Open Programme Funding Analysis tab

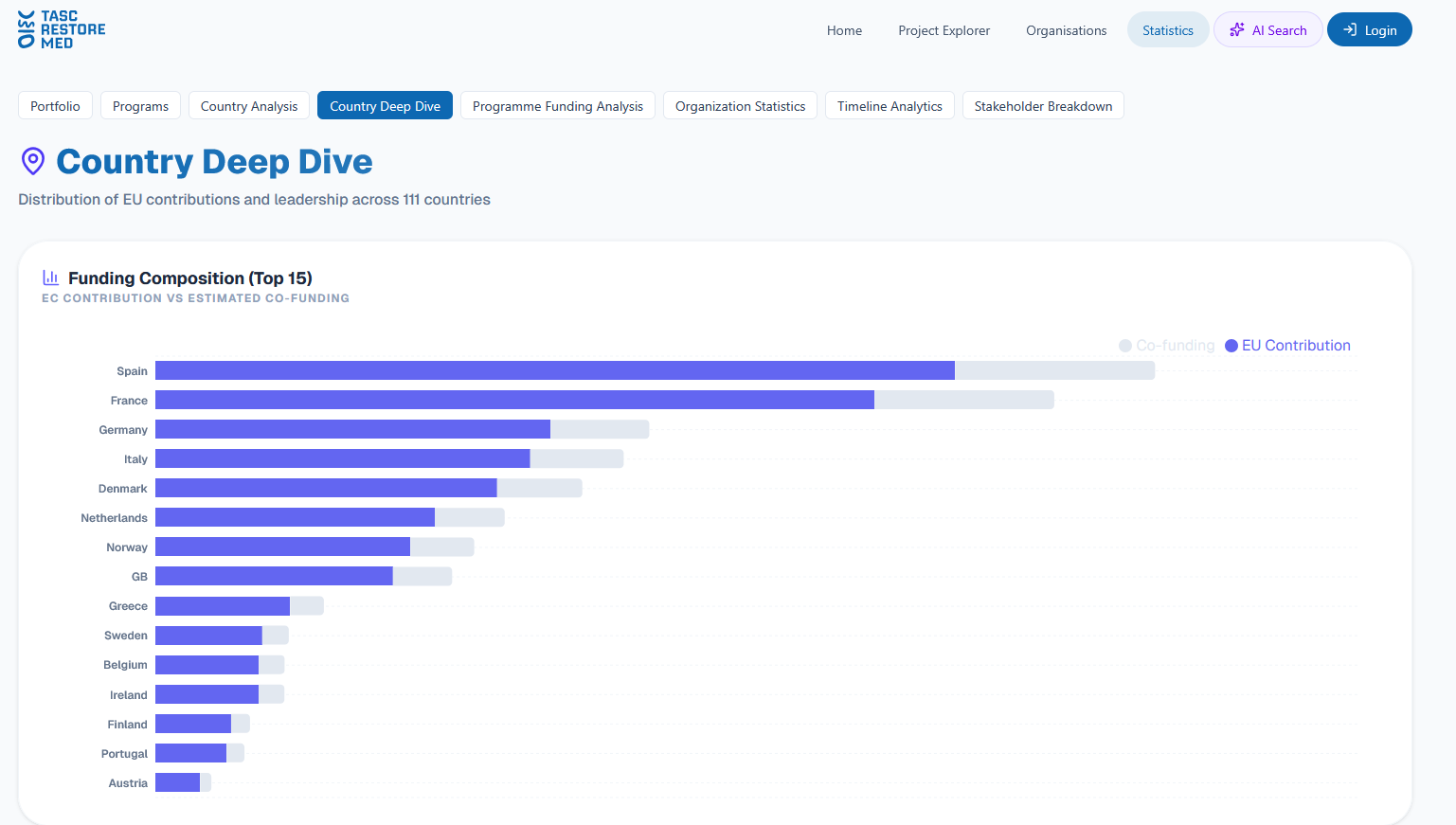558,106
